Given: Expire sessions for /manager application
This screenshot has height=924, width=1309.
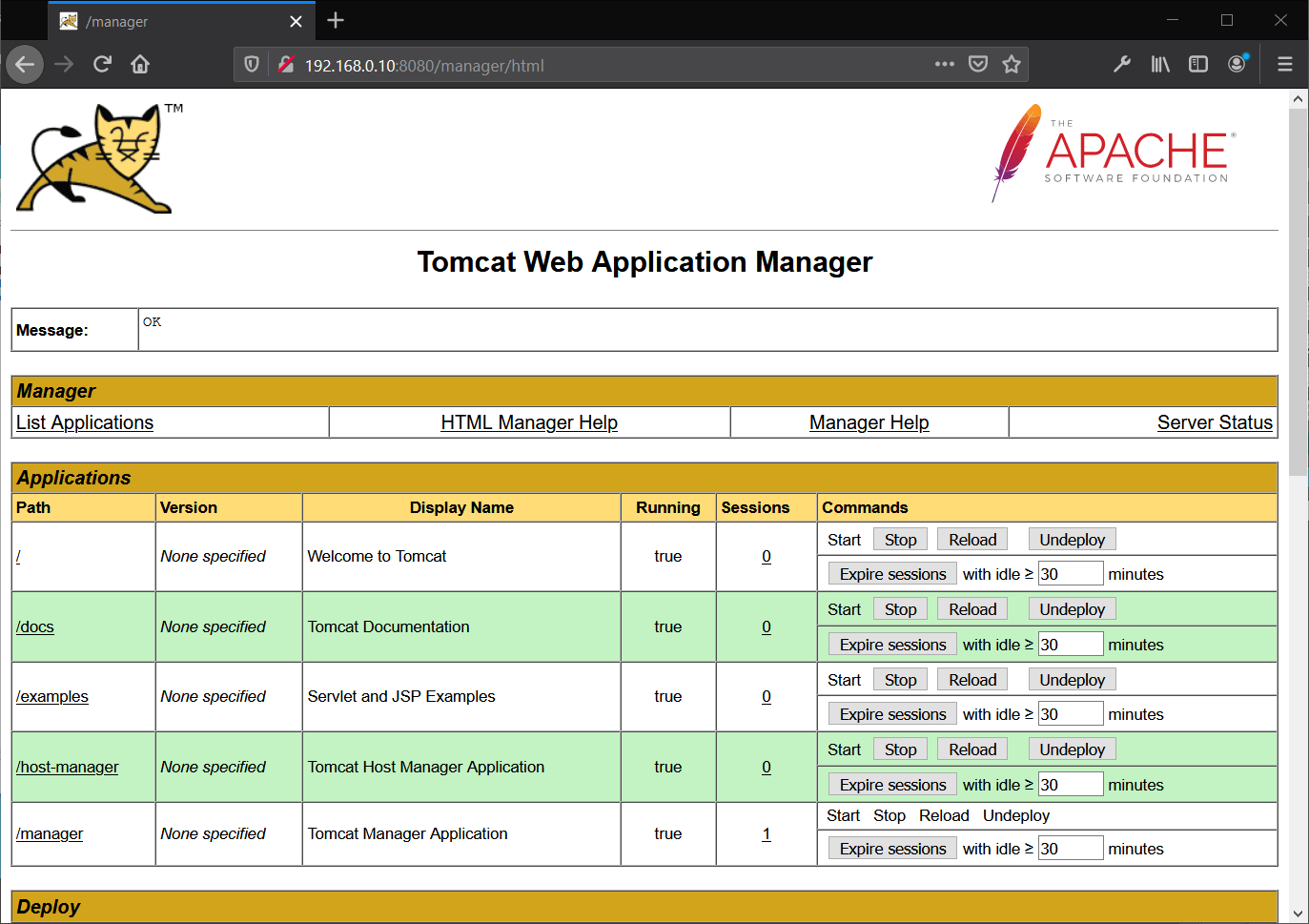Looking at the screenshot, I should tap(892, 849).
